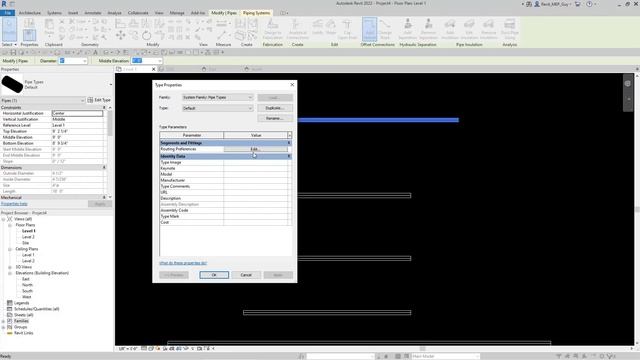Viewport: 640px width, 360px height.
Task: Open the Manage ribbon tab
Action: 177,13
